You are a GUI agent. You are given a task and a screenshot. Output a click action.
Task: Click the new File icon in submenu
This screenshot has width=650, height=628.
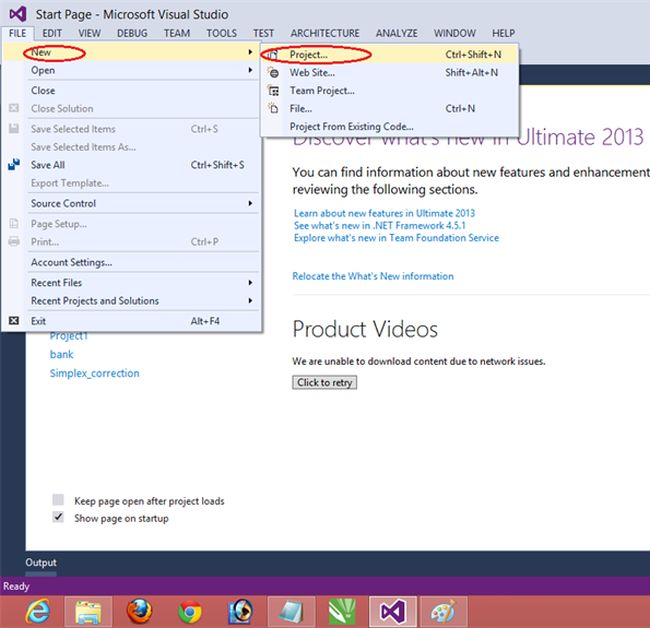point(273,109)
